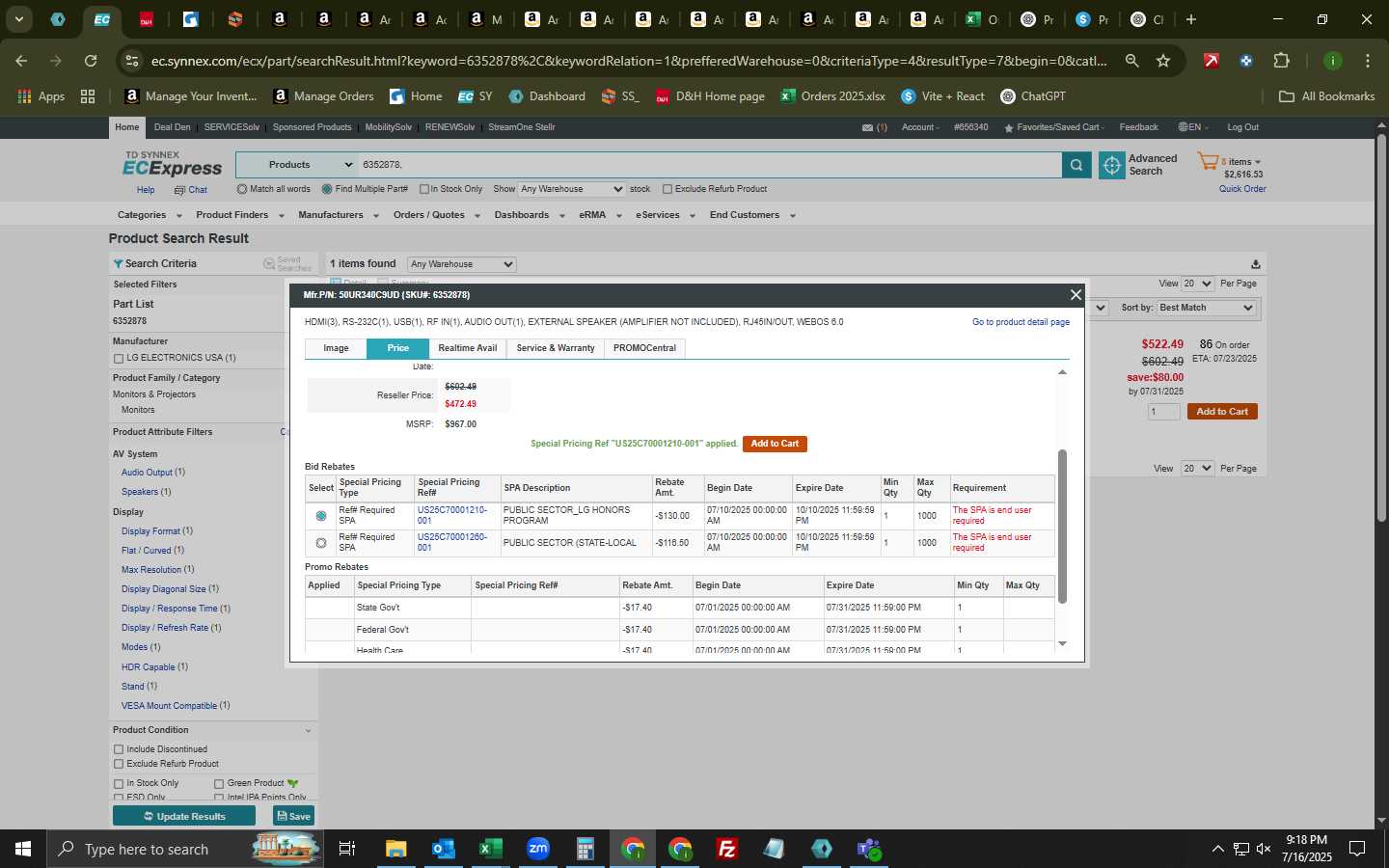This screenshot has width=1389, height=868.
Task: Click the popup scroll down arrow
Action: coord(1063,643)
